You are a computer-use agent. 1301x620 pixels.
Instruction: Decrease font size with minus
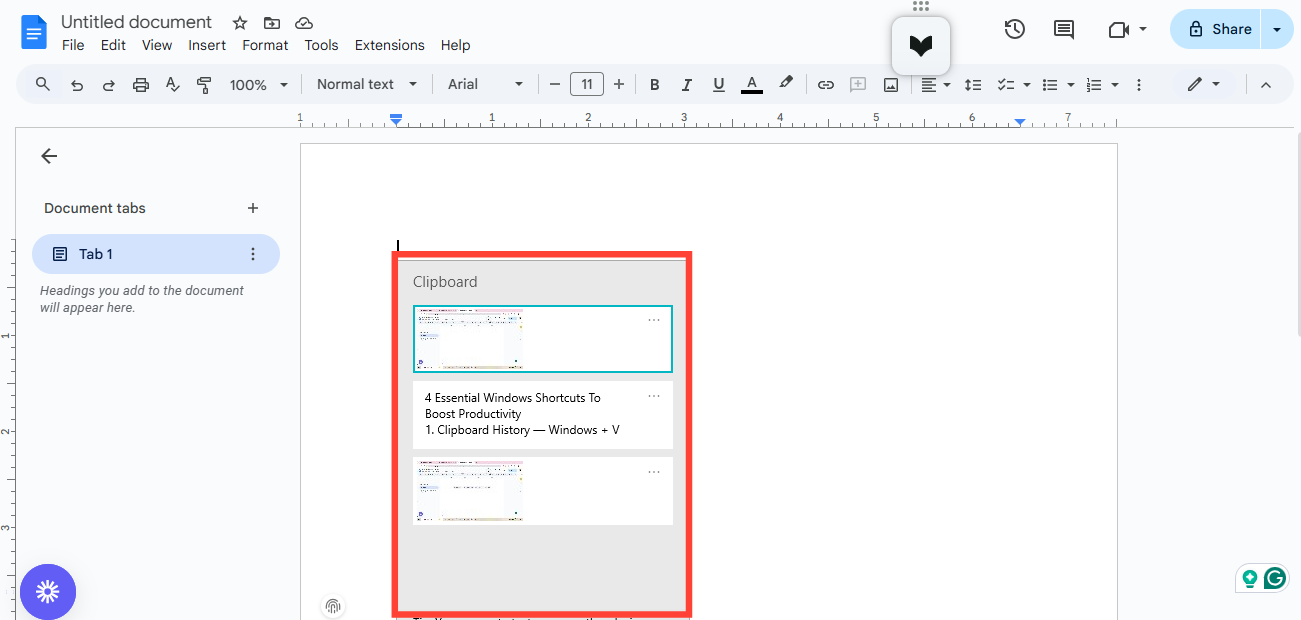point(555,84)
